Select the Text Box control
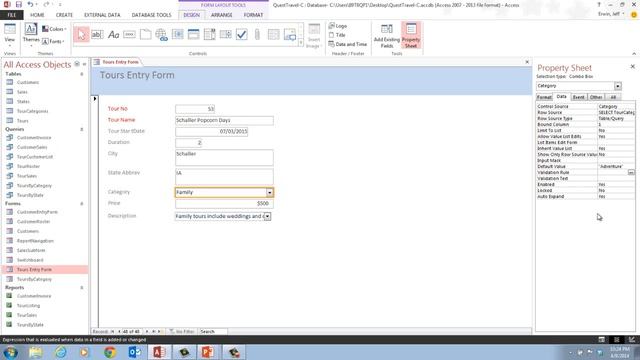Image resolution: width=640 pixels, height=360 pixels. [x=97, y=35]
